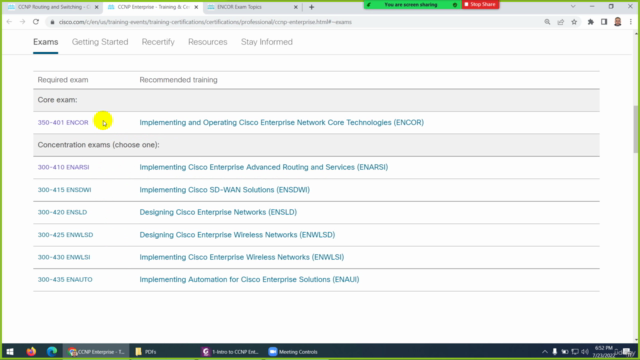
Task: Click the page vertical scrollbar thumb
Action: coord(636,129)
